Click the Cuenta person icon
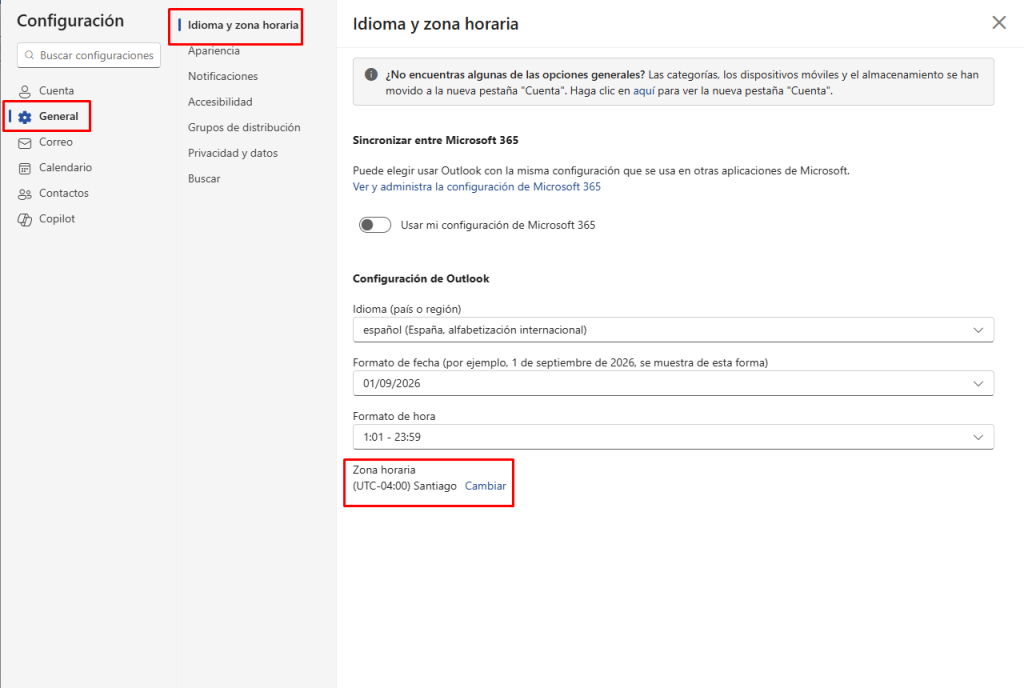1024x688 pixels. (x=25, y=91)
